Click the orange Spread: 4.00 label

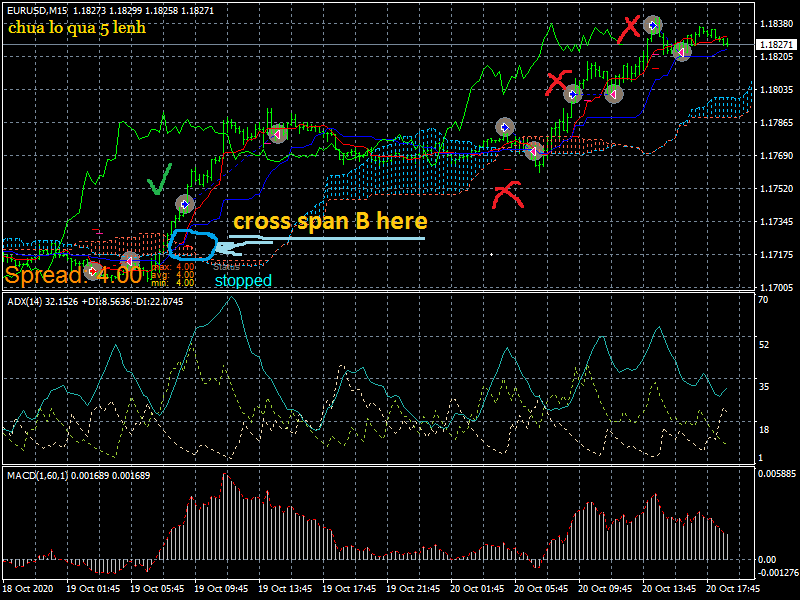[73, 275]
